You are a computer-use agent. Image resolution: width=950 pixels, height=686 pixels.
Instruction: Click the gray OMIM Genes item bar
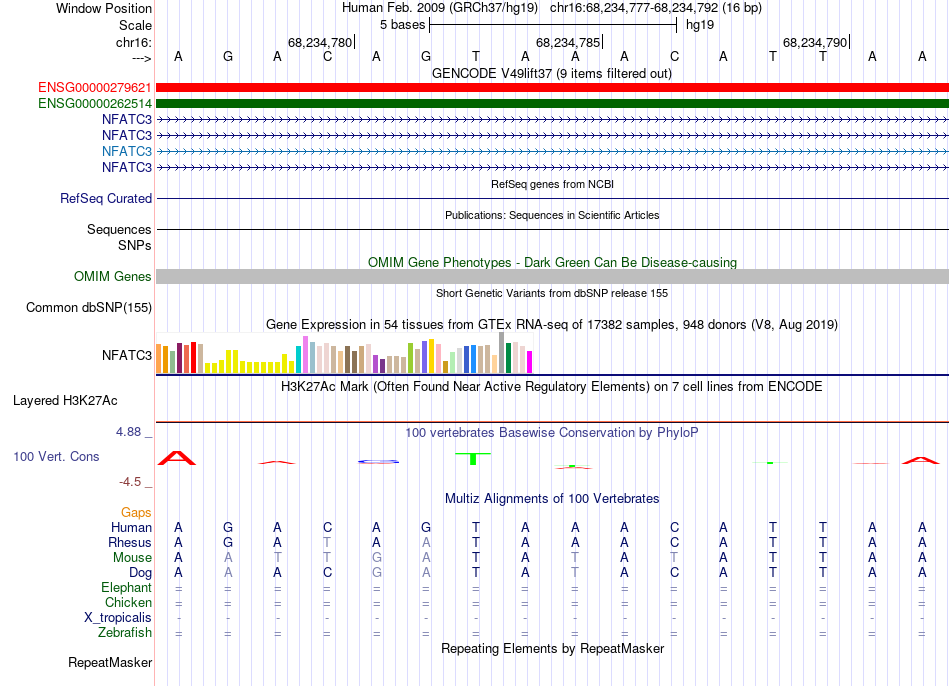553,276
